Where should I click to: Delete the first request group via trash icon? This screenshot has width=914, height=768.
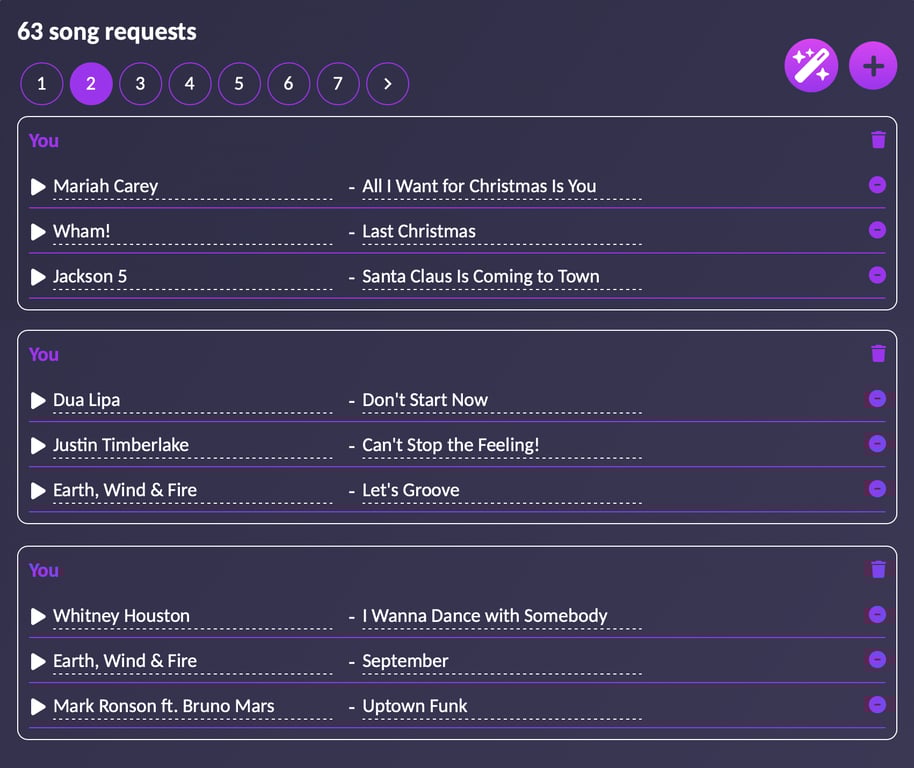point(878,140)
